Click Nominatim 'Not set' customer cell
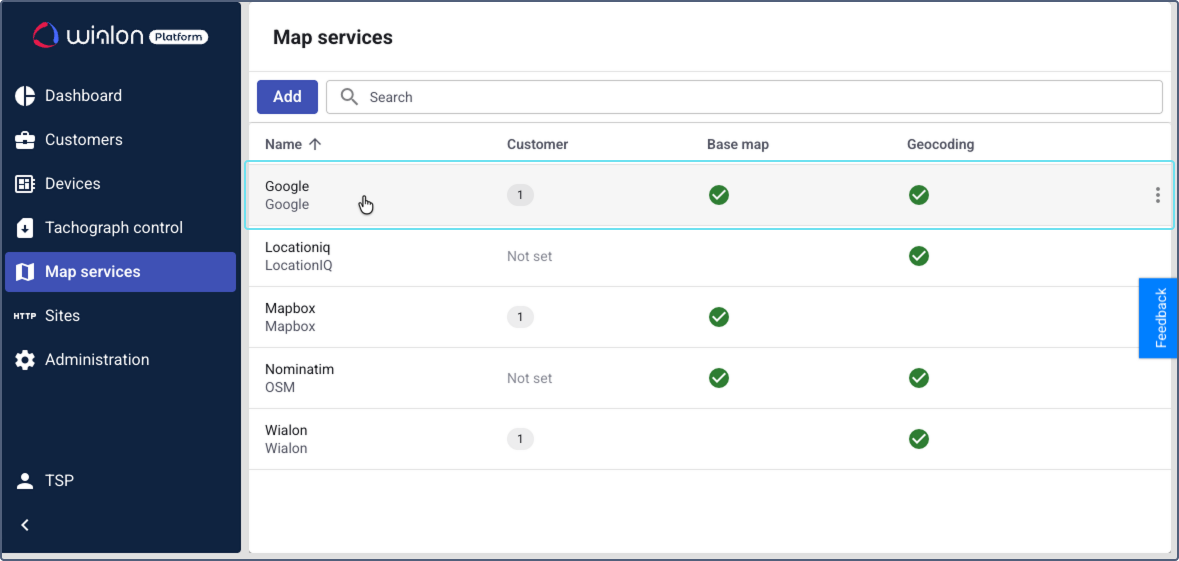 tap(529, 378)
